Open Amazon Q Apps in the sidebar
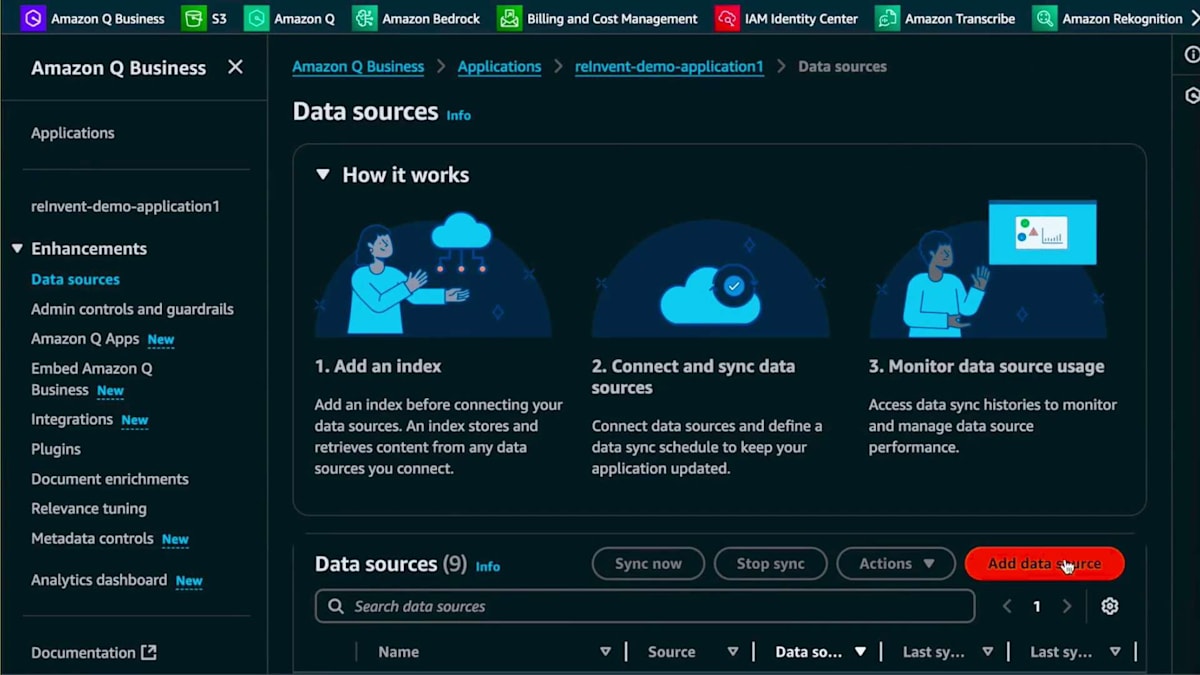 pos(85,339)
